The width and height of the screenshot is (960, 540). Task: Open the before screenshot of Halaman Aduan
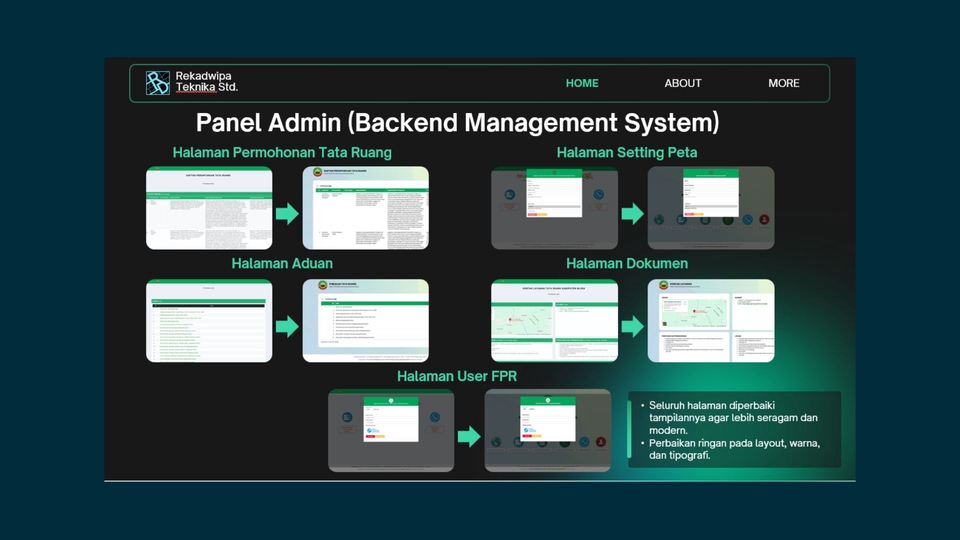point(209,320)
